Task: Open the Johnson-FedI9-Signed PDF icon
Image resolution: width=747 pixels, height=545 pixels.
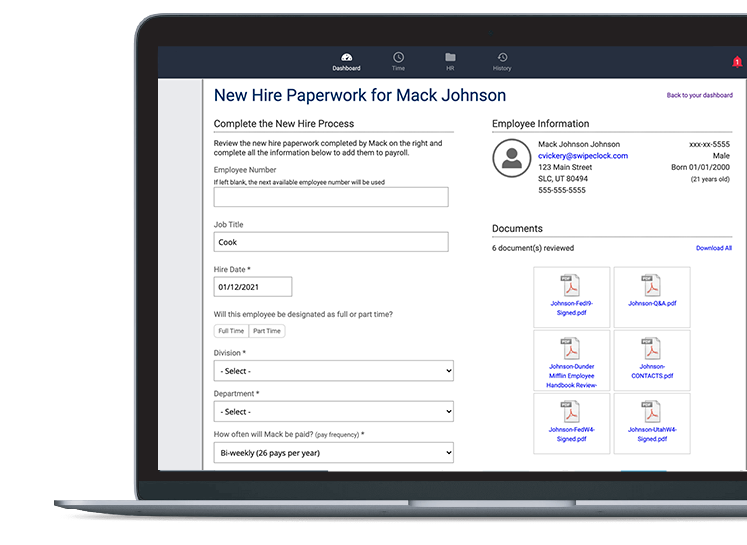Action: (571, 285)
